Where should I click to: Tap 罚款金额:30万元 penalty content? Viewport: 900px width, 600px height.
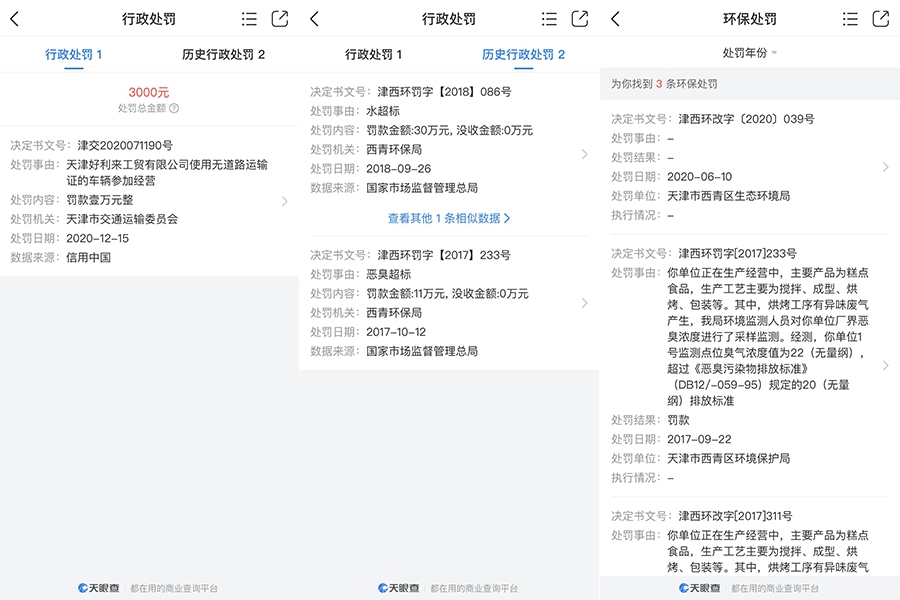tap(449, 130)
